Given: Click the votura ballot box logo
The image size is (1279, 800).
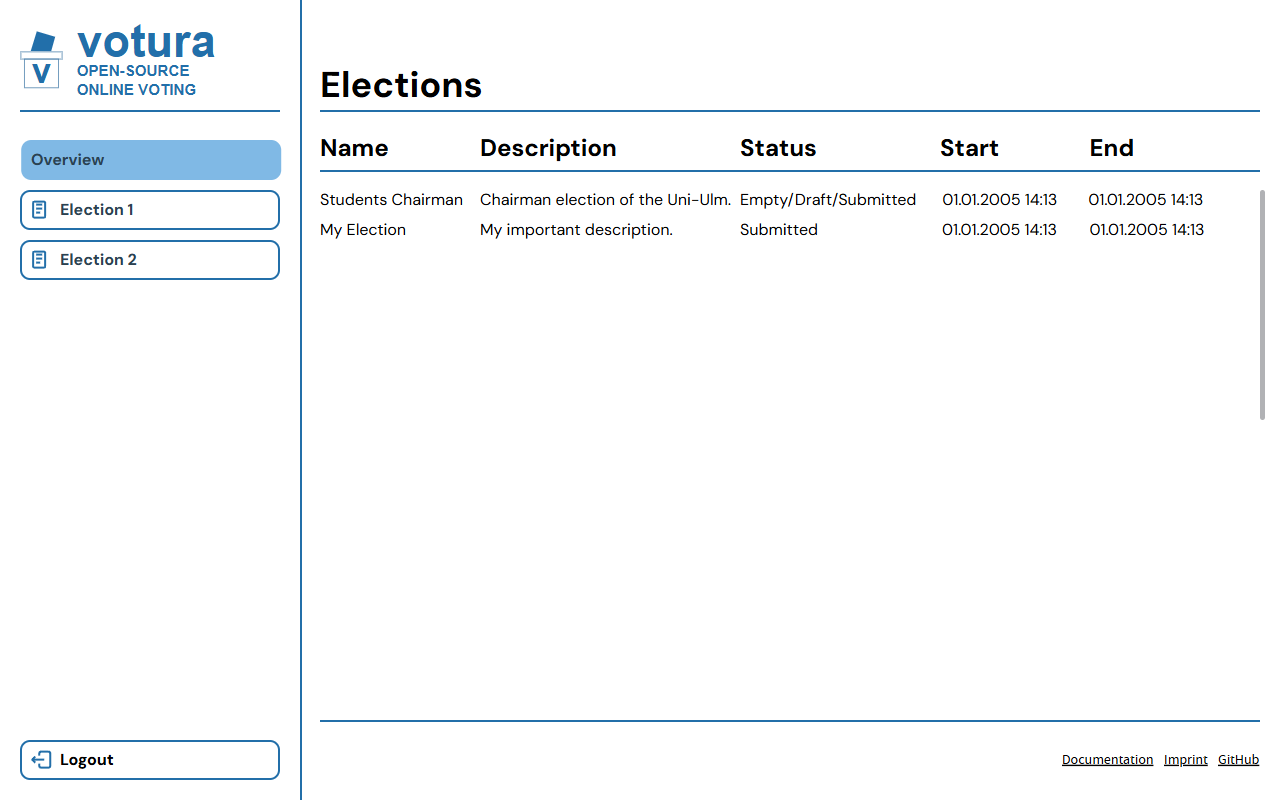Looking at the screenshot, I should (x=42, y=60).
